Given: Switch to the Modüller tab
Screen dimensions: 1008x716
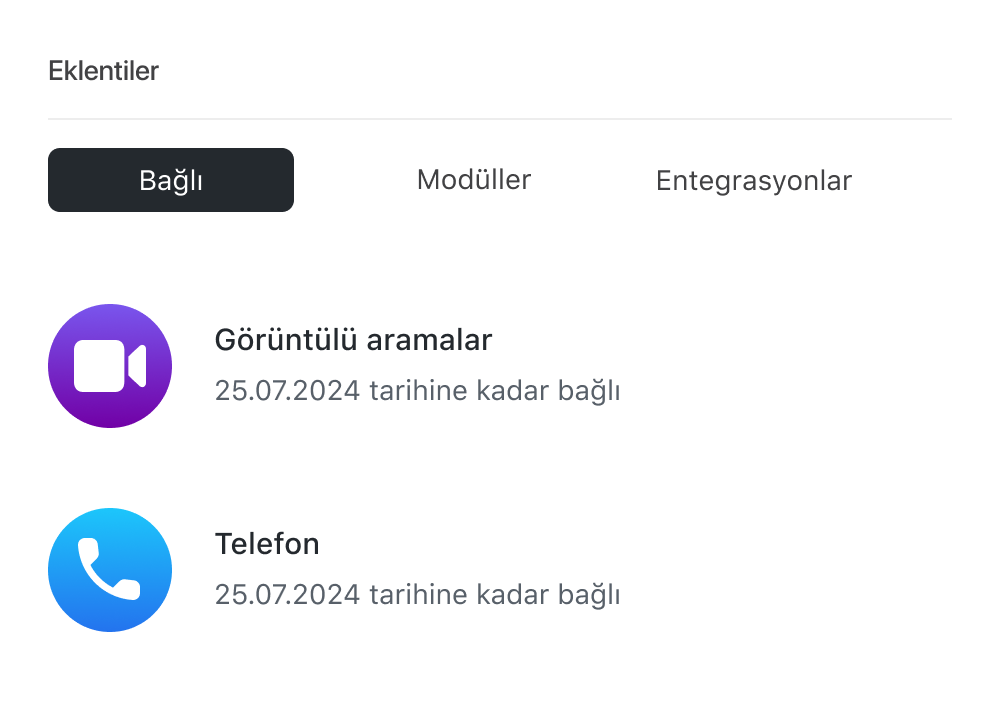Looking at the screenshot, I should [474, 180].
